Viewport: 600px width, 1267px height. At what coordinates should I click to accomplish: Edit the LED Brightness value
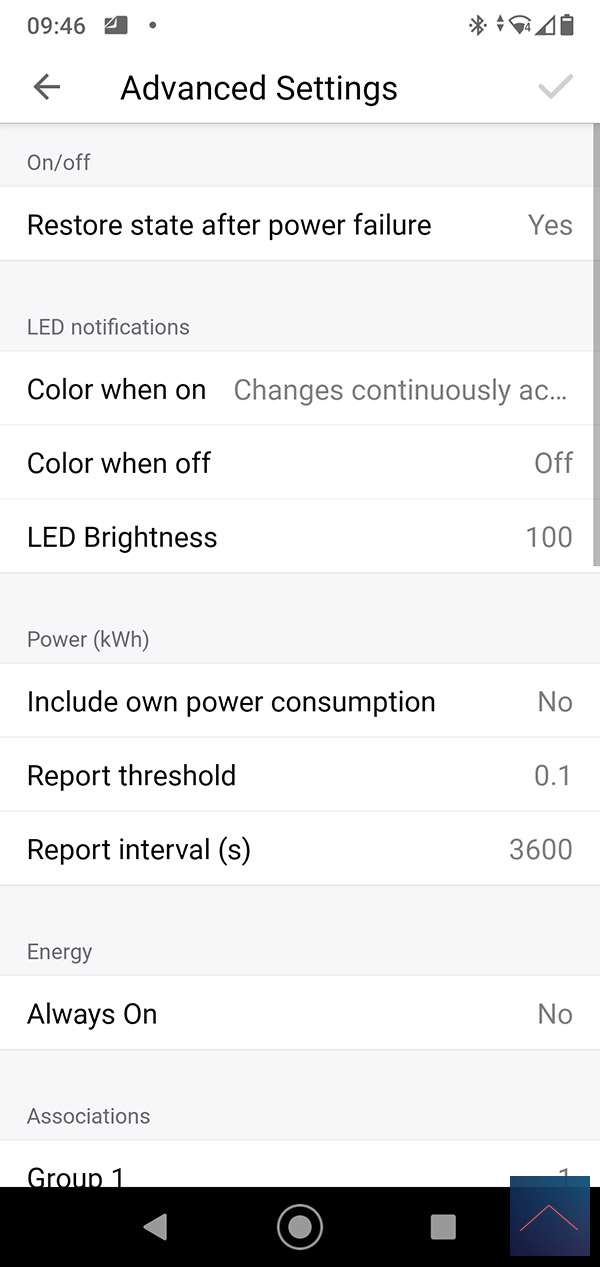coord(300,537)
